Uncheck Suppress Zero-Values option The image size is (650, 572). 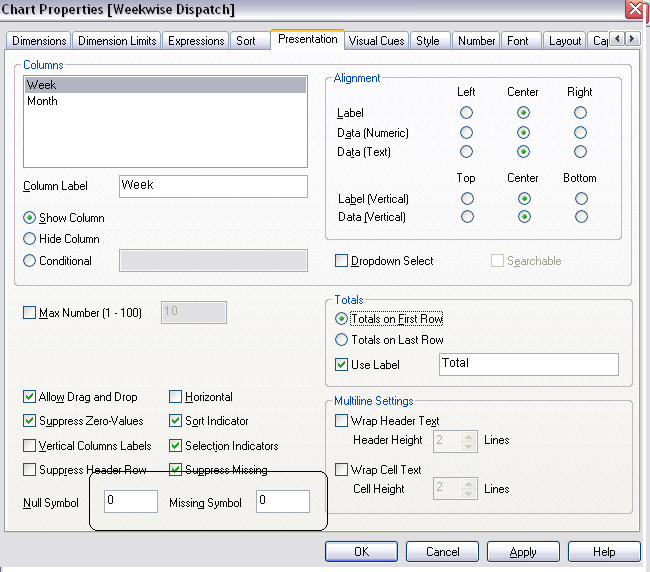(30, 421)
